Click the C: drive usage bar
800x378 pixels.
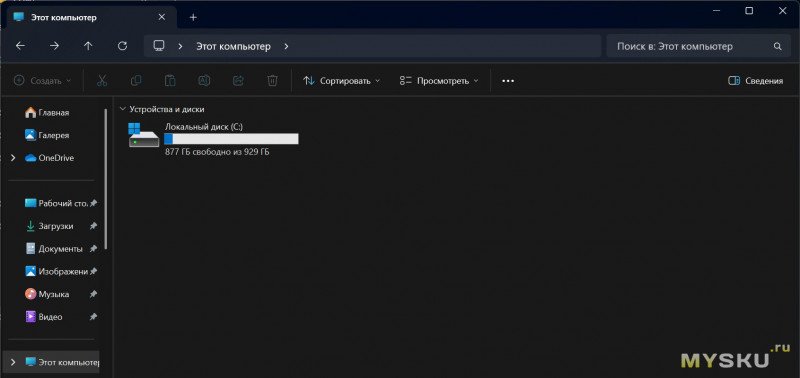[x=231, y=139]
